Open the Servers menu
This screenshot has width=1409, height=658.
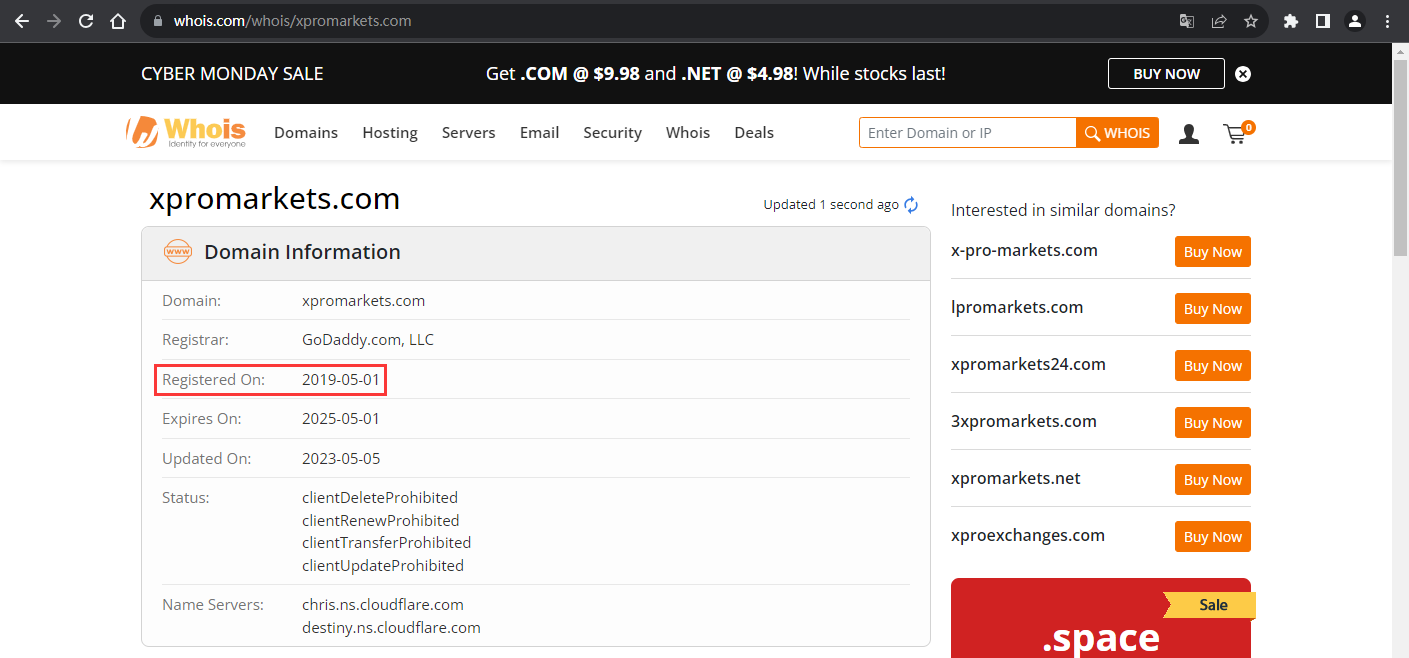tap(469, 133)
